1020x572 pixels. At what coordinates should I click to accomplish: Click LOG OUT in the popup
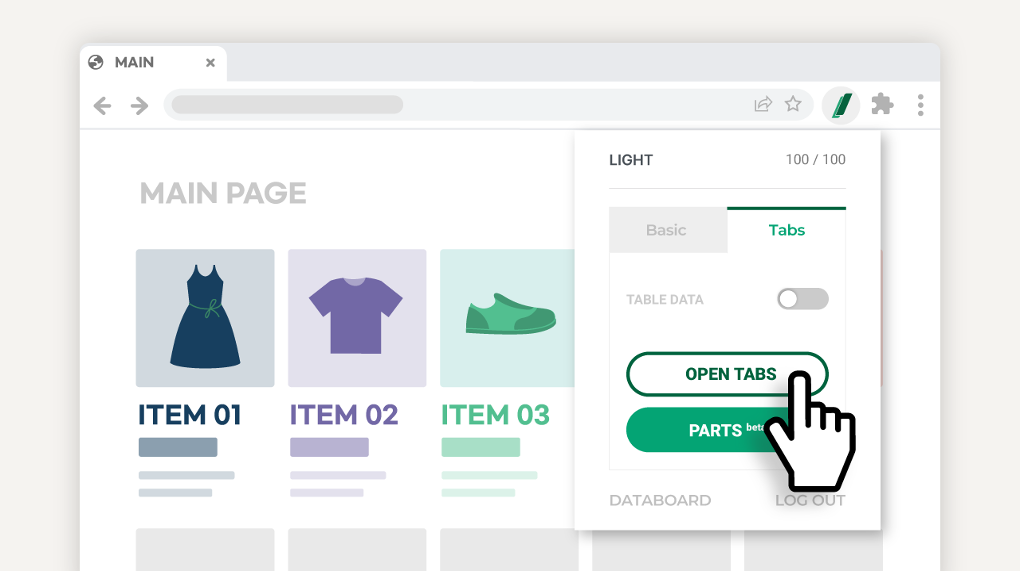point(810,500)
